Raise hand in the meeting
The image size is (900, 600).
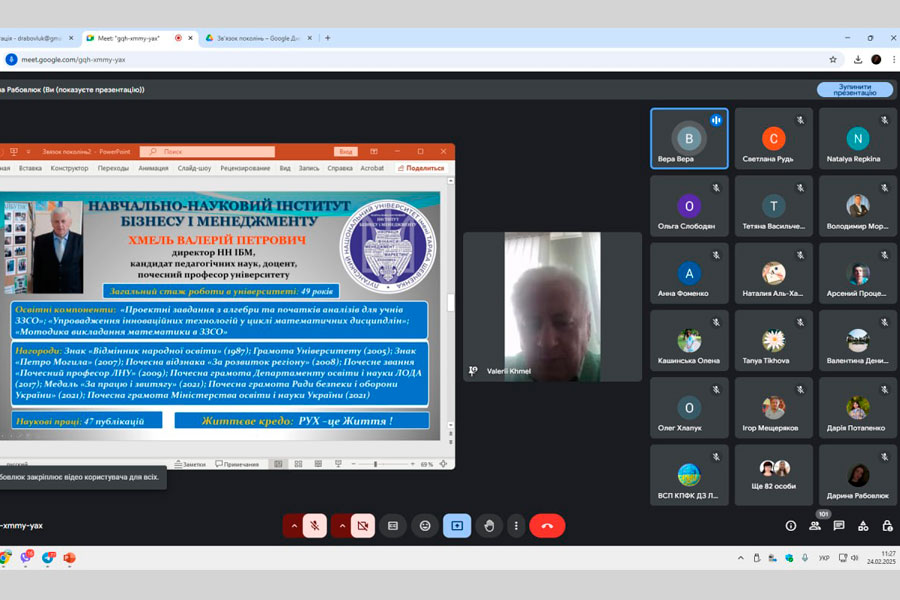point(489,525)
